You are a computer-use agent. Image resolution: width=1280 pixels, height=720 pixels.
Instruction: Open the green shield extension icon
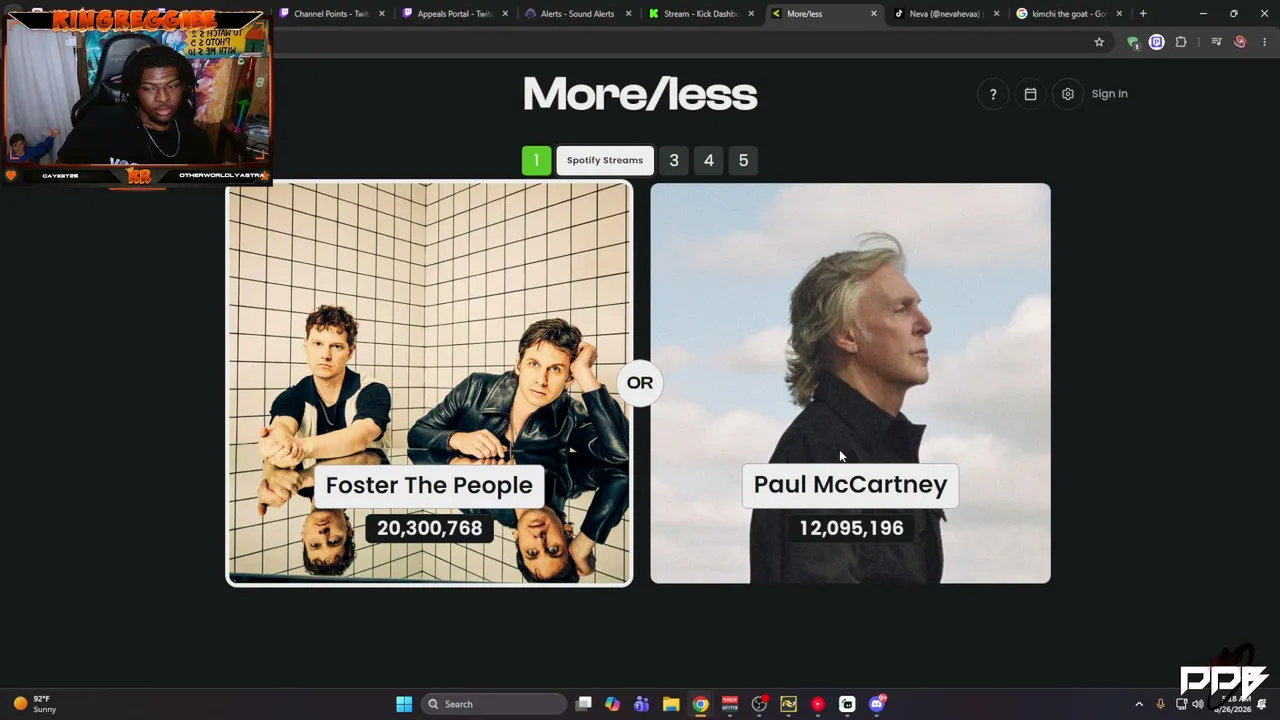pyautogui.click(x=1132, y=42)
